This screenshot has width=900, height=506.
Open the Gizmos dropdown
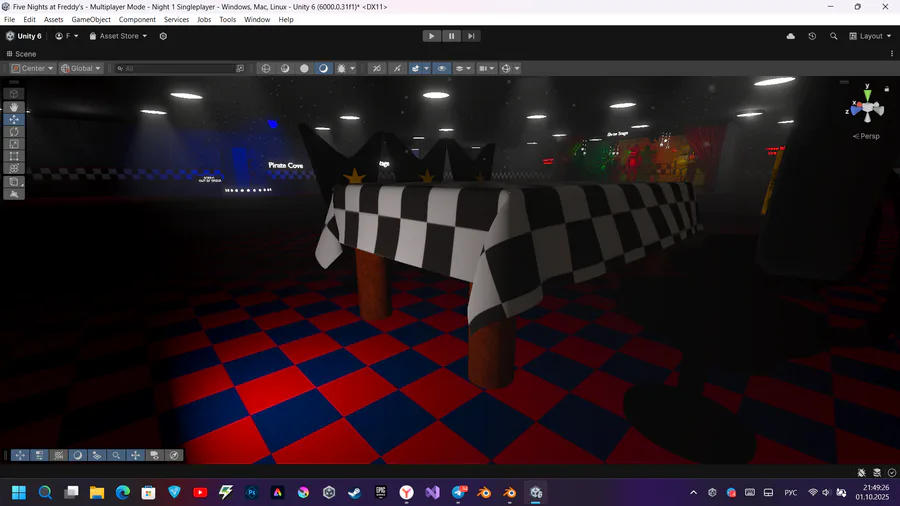click(510, 68)
